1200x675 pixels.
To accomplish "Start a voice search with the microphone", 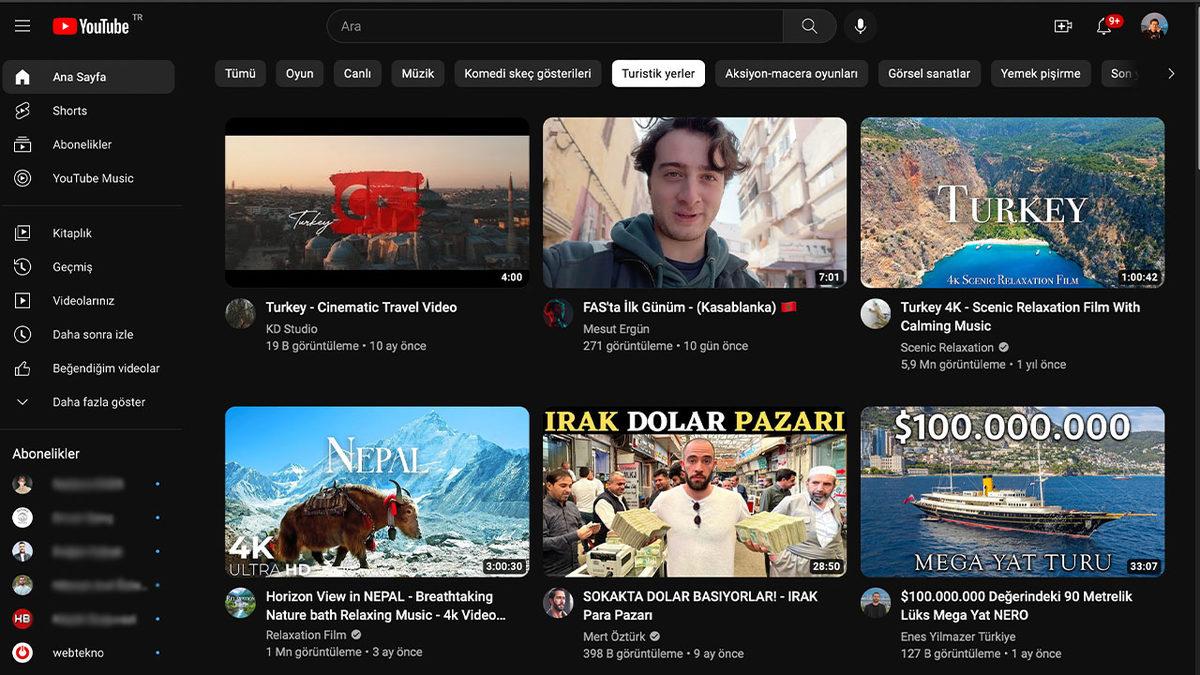I will pyautogui.click(x=860, y=26).
